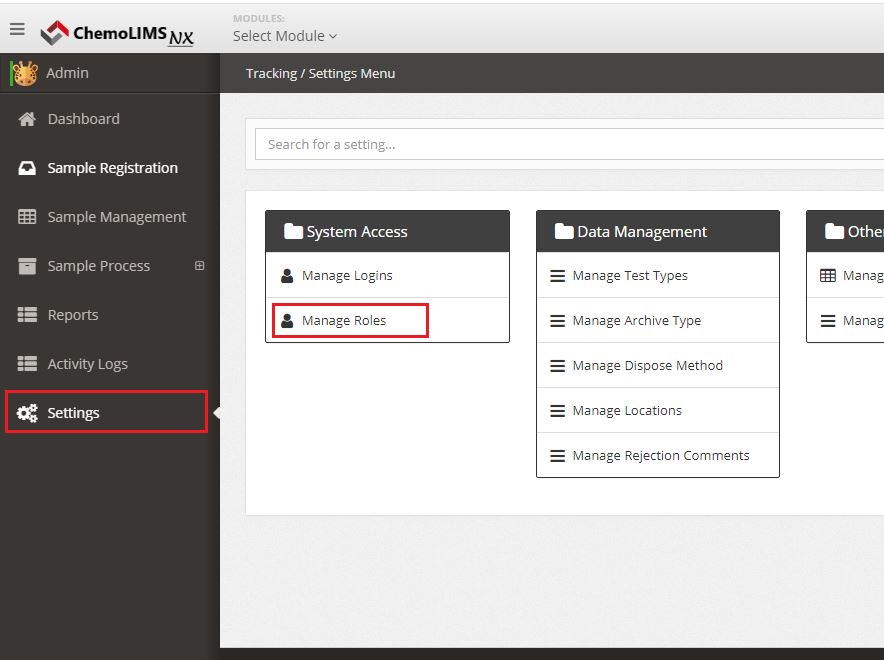Click the Dashboard home icon

coord(27,119)
